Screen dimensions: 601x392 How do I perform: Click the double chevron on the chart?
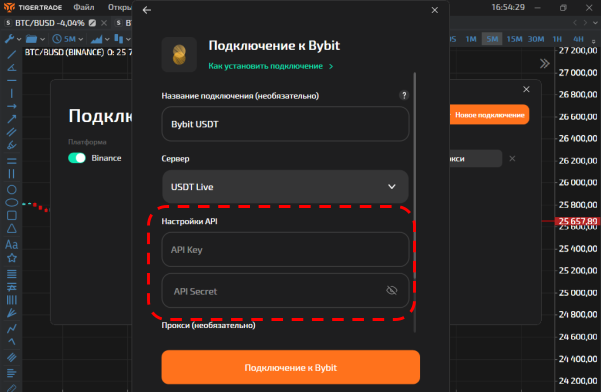[544, 63]
